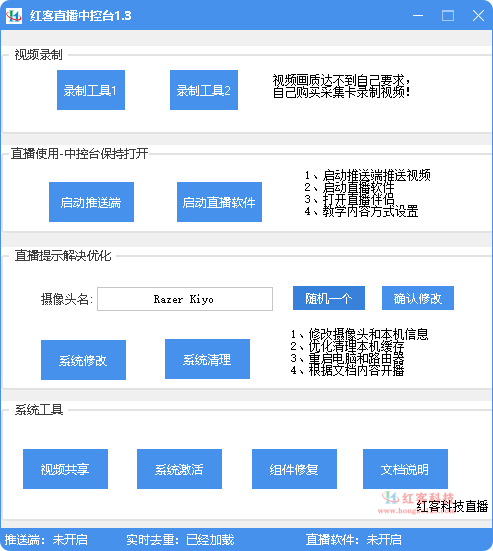Start 组件修复 component repair

[x=294, y=469]
